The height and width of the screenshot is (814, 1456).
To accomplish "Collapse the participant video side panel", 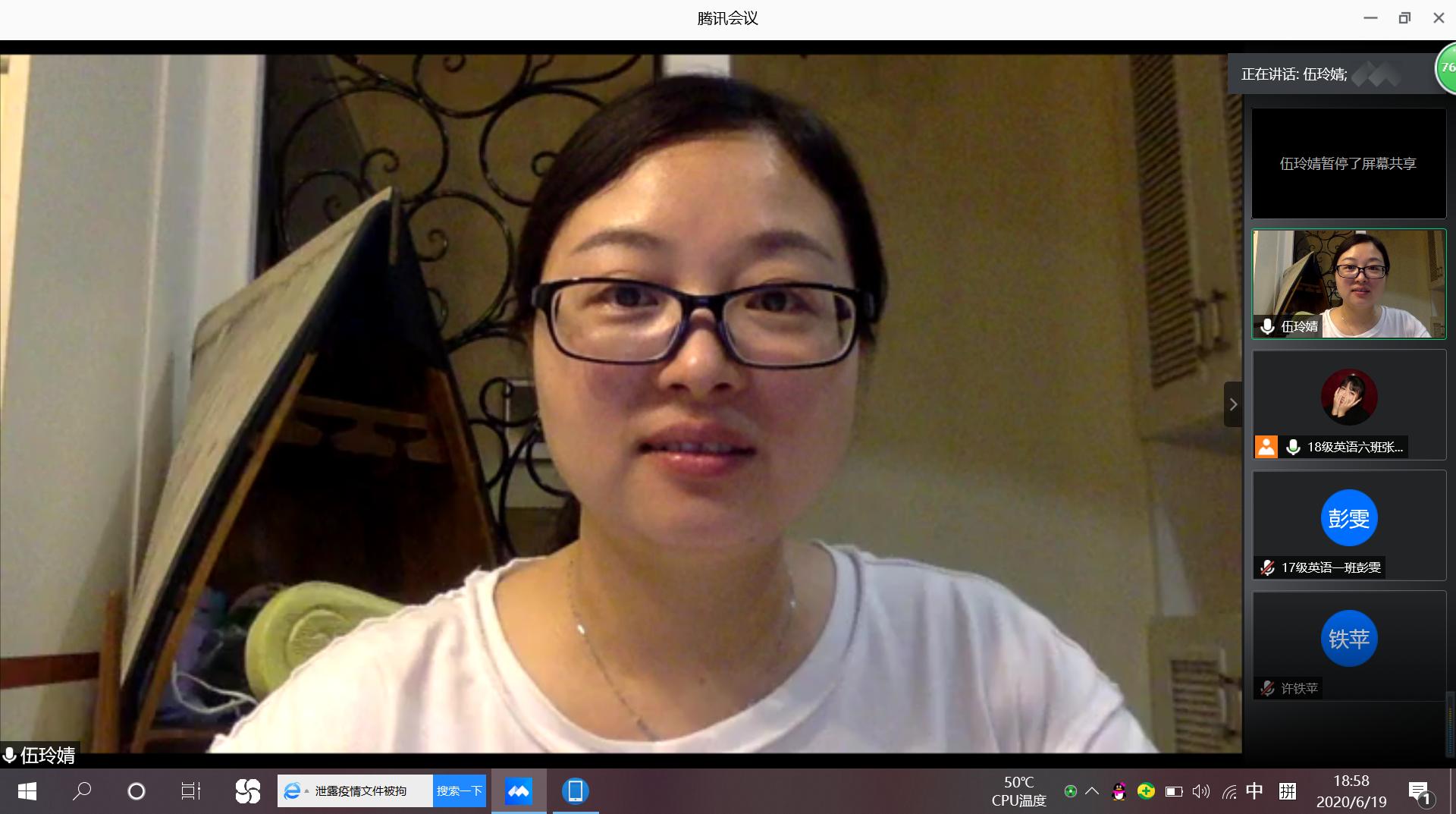I will 1233,404.
